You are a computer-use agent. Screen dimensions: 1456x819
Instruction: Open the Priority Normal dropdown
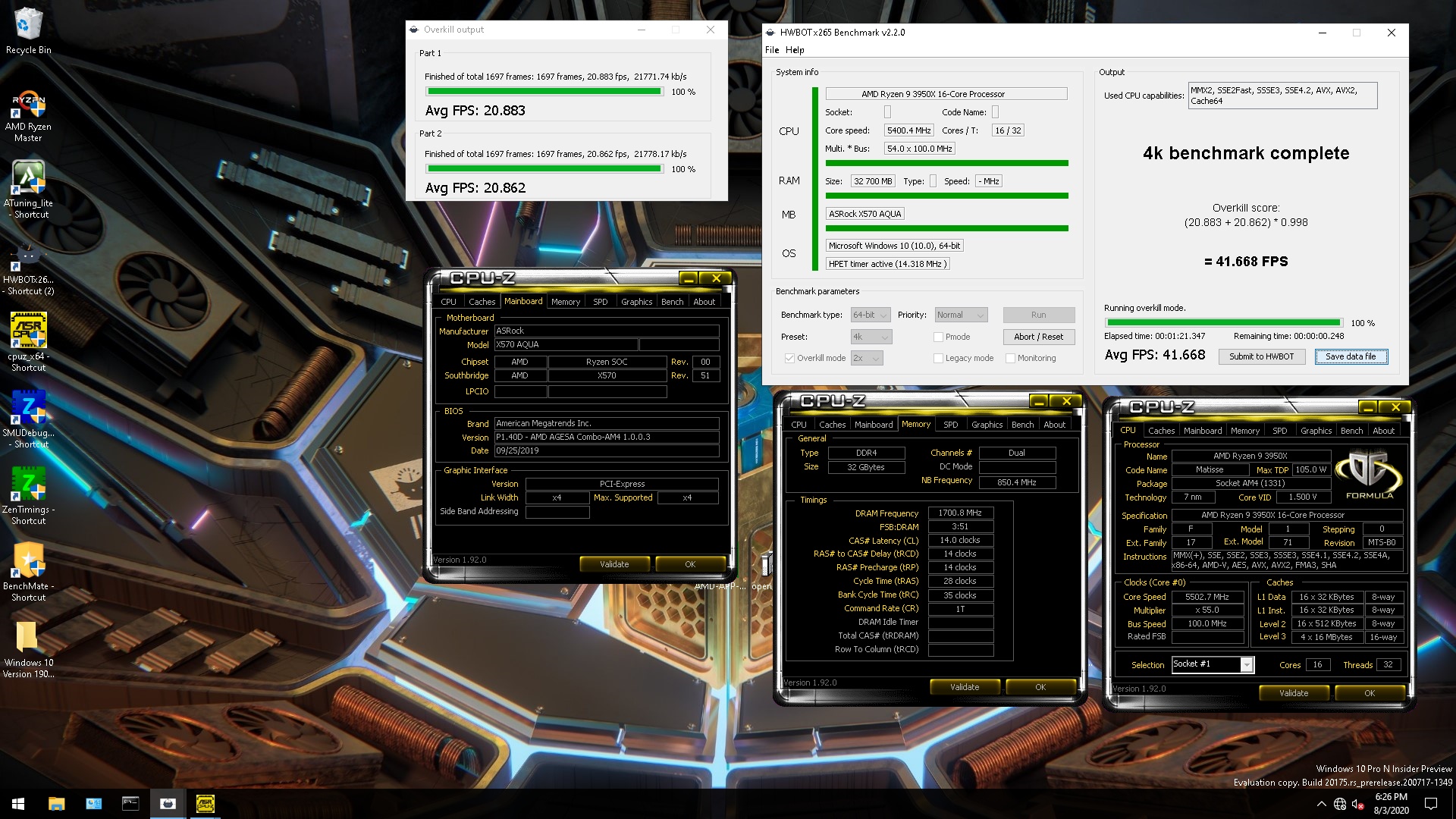pos(961,315)
